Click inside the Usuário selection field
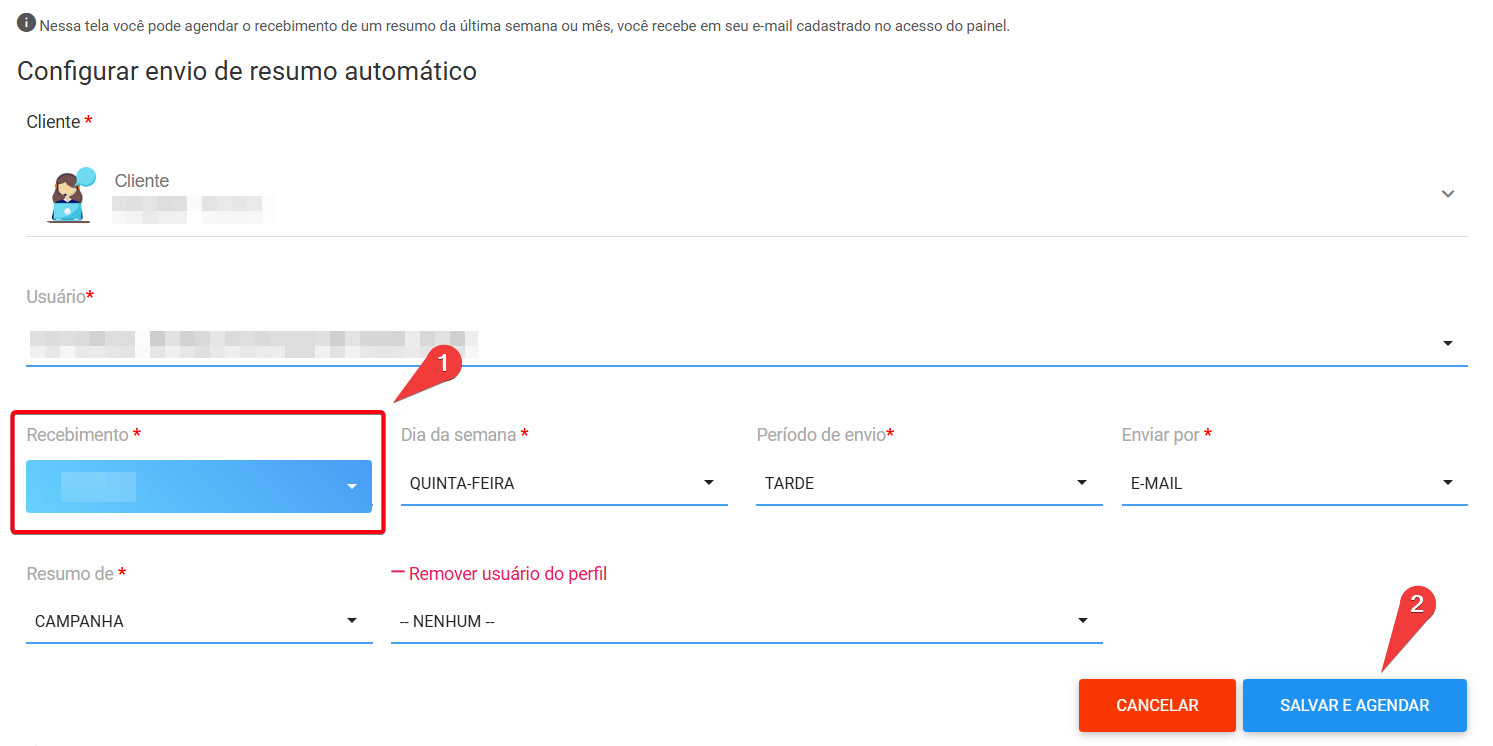 pos(700,344)
